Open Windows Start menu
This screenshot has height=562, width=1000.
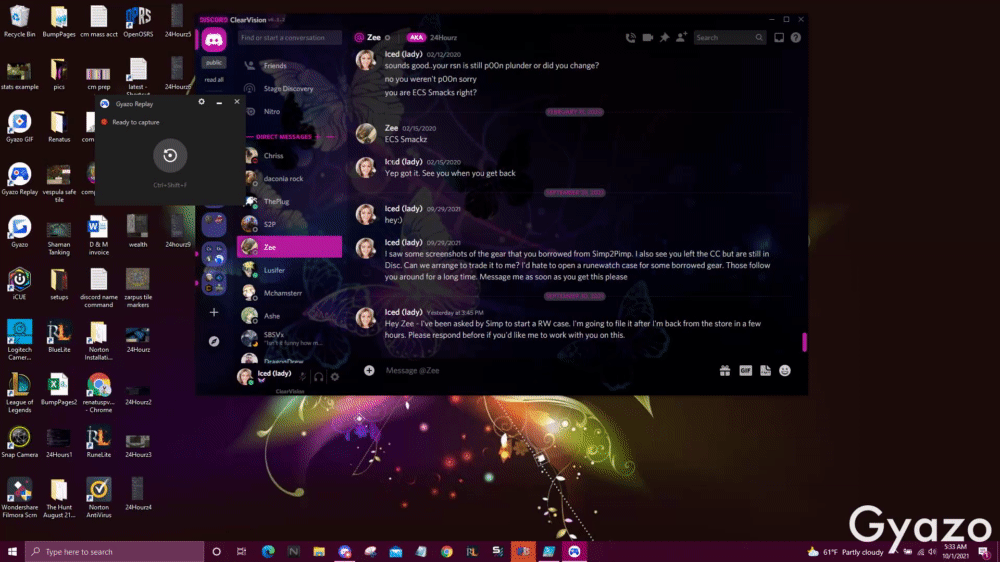[x=12, y=552]
